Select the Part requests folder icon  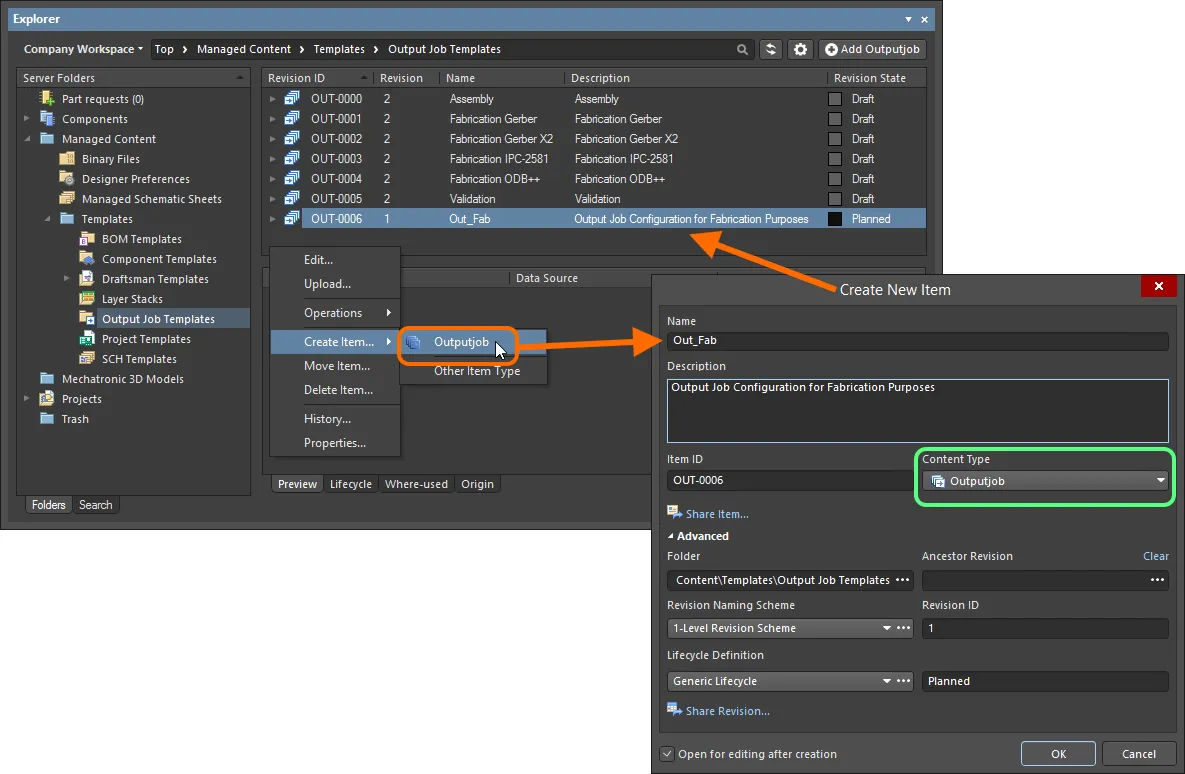pyautogui.click(x=47, y=98)
